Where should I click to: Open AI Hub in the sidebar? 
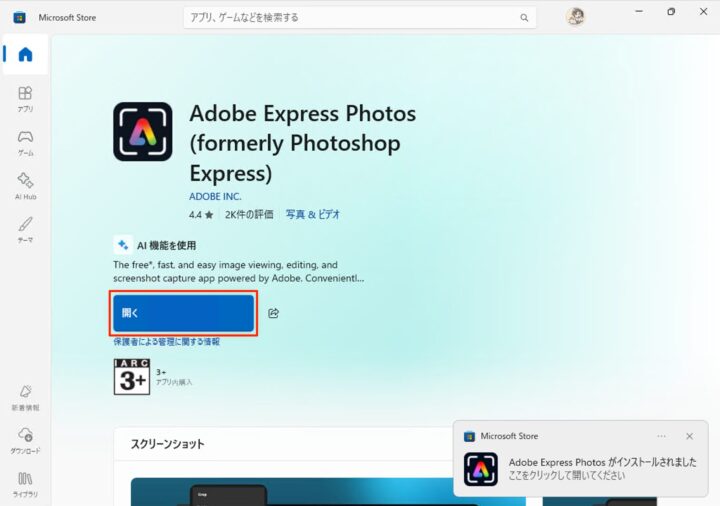(25, 185)
